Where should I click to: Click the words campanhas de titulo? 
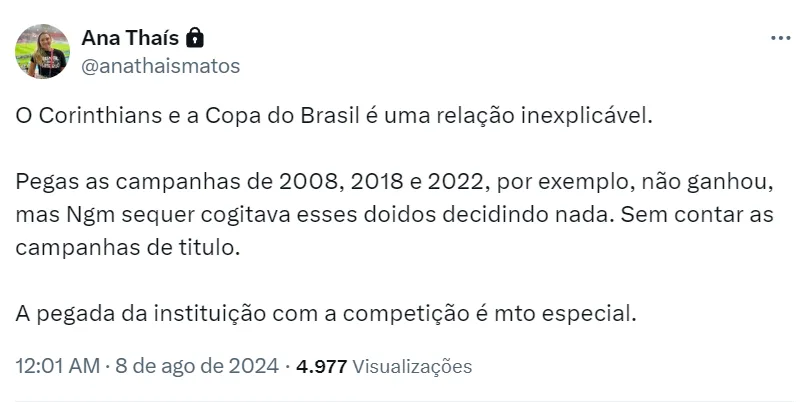pos(129,247)
